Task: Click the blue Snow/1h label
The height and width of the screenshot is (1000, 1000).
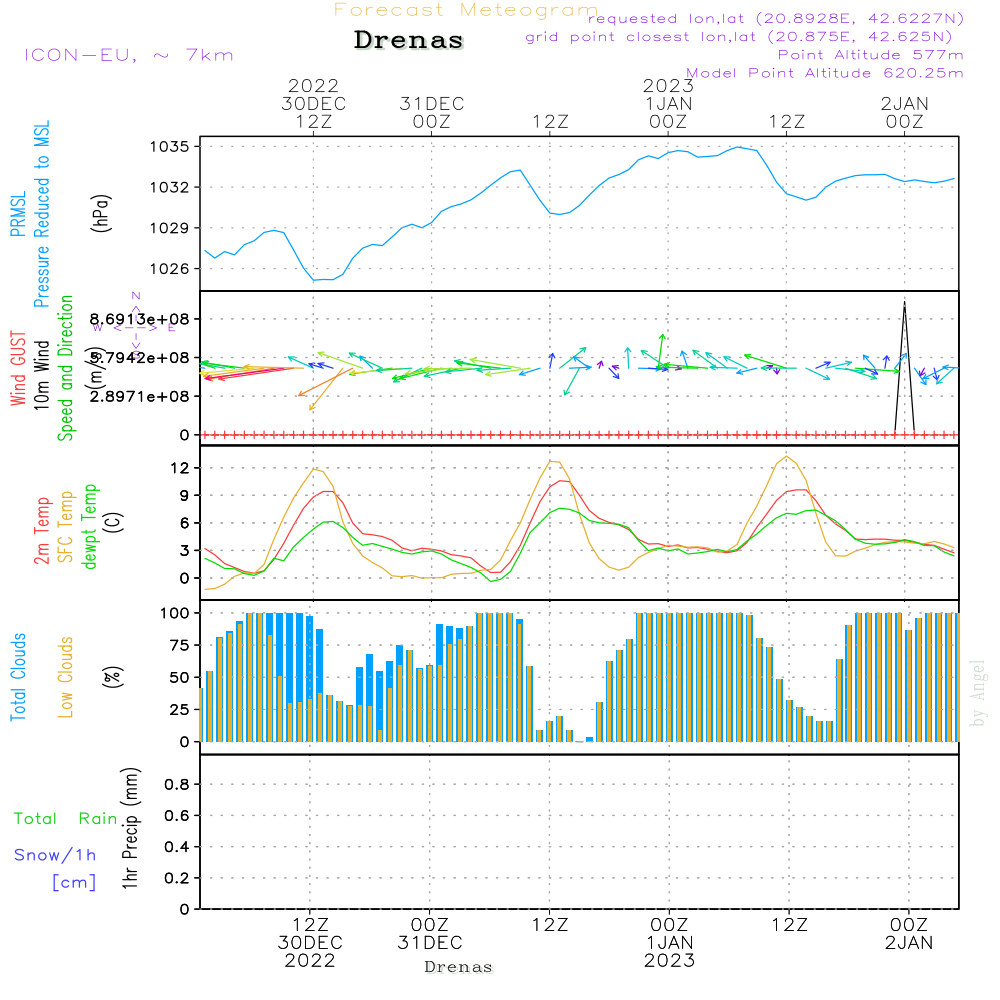Action: pyautogui.click(x=56, y=855)
